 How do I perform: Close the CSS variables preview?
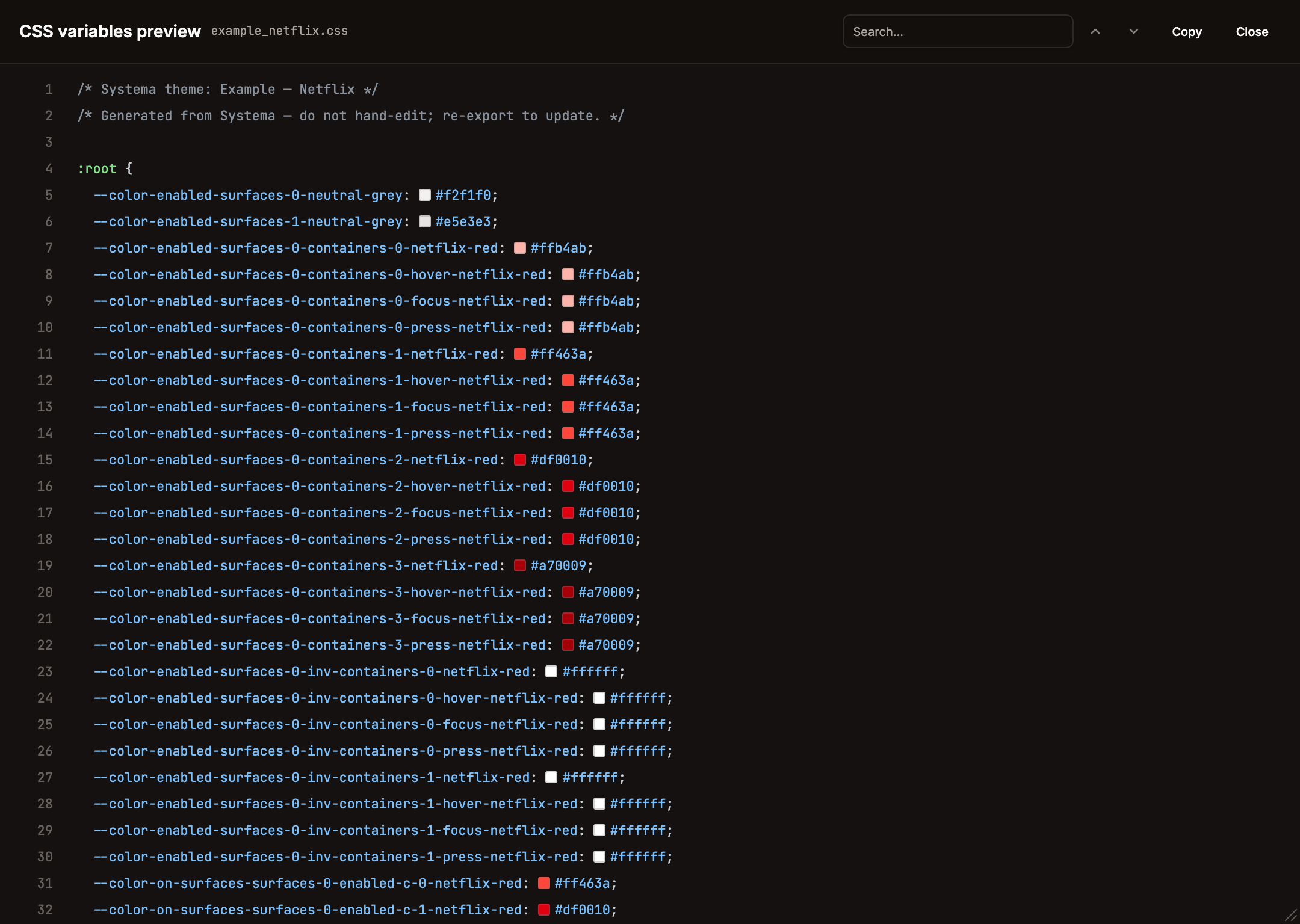(1252, 32)
